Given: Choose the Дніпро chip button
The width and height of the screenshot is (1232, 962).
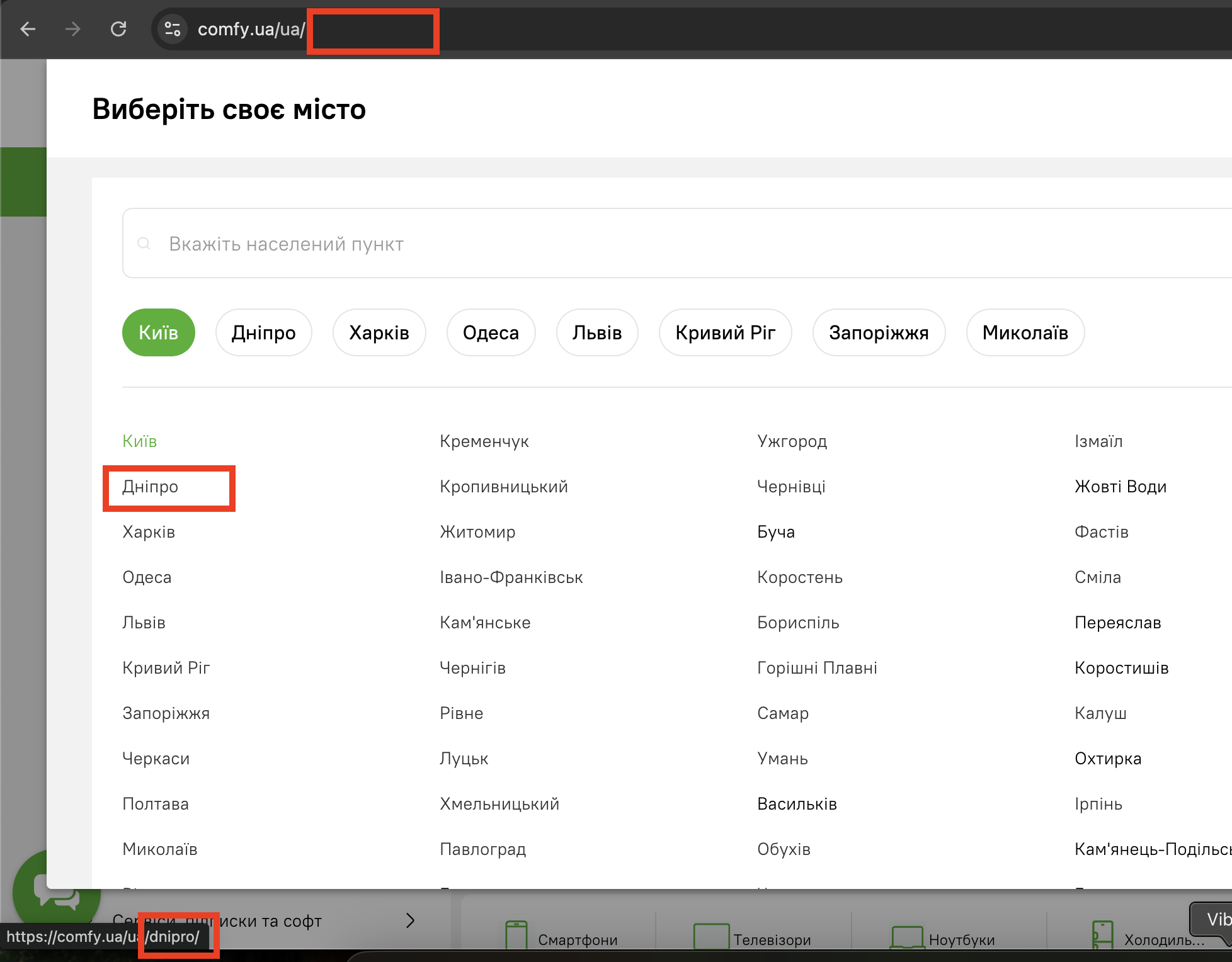Looking at the screenshot, I should click(x=264, y=332).
